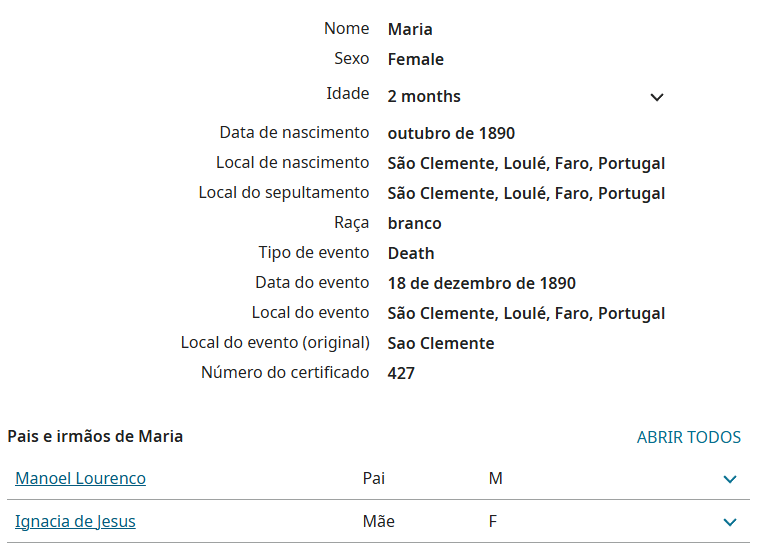Click ABRIR TODOS to open all
Screen dimensions: 763x556
pyautogui.click(x=689, y=437)
